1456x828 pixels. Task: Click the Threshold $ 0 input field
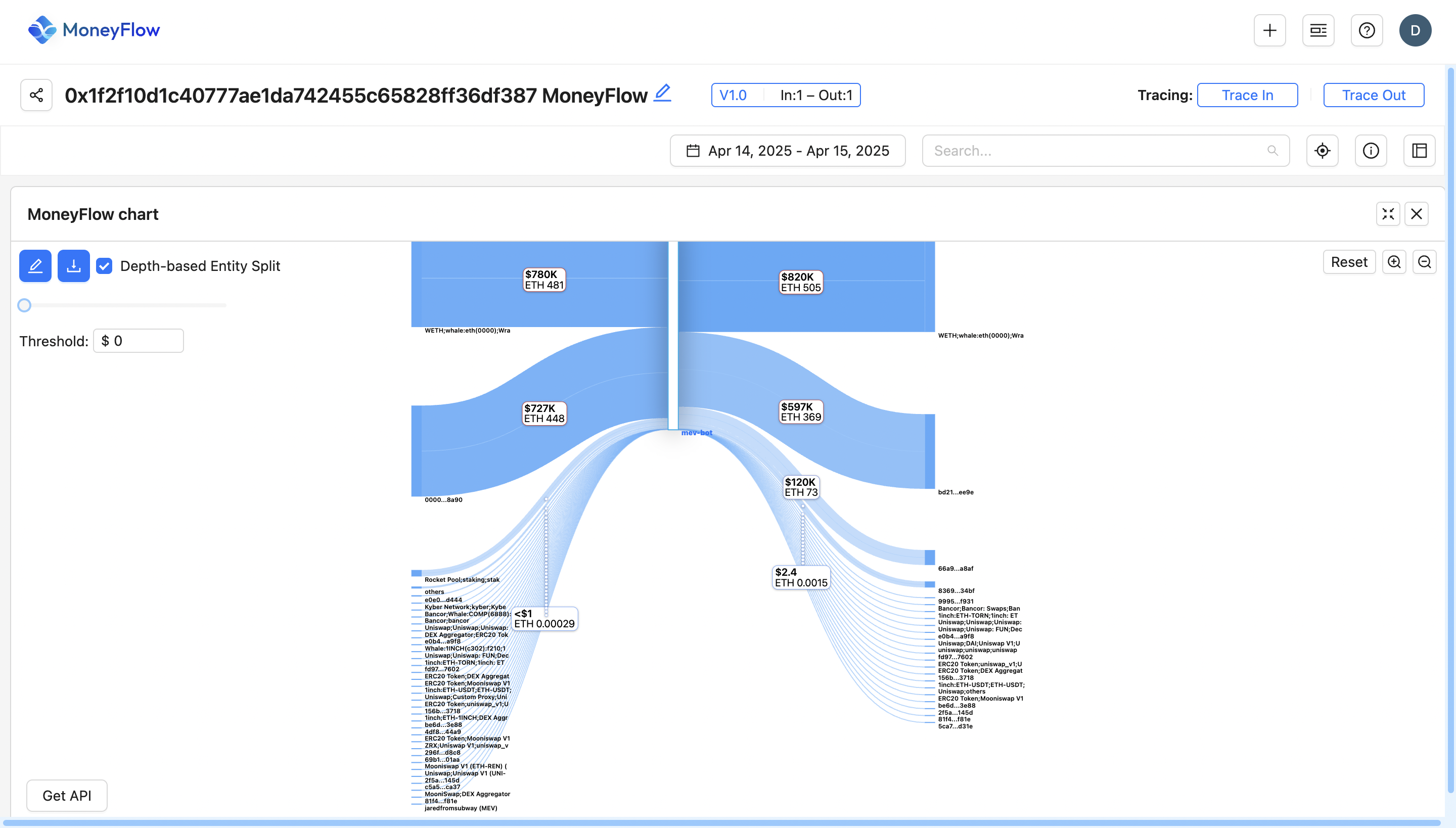(138, 341)
